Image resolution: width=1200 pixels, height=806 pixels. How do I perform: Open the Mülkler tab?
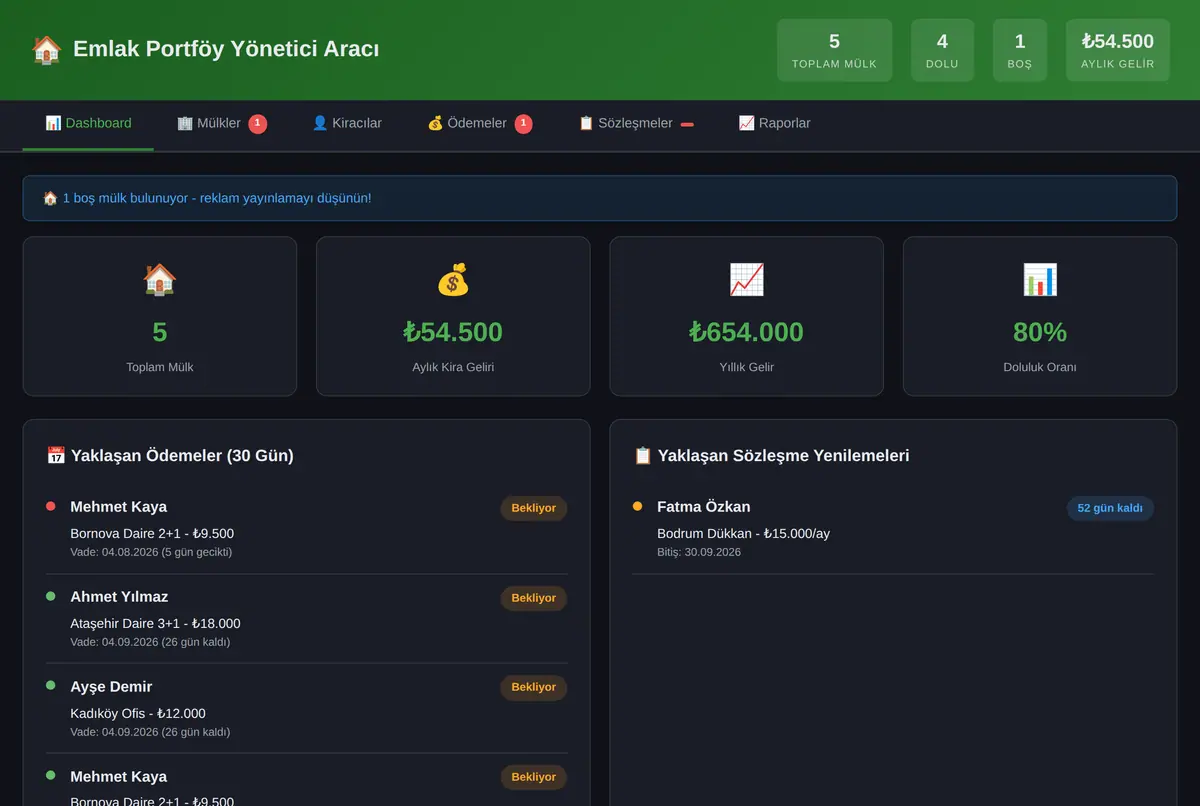point(222,124)
